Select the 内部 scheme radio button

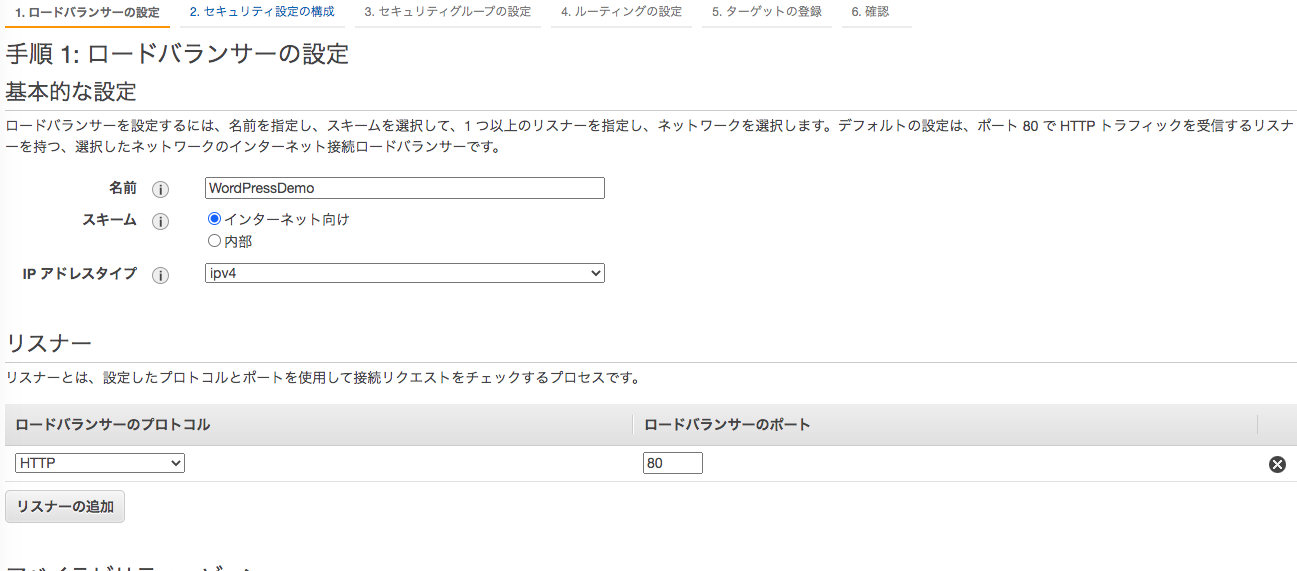214,240
